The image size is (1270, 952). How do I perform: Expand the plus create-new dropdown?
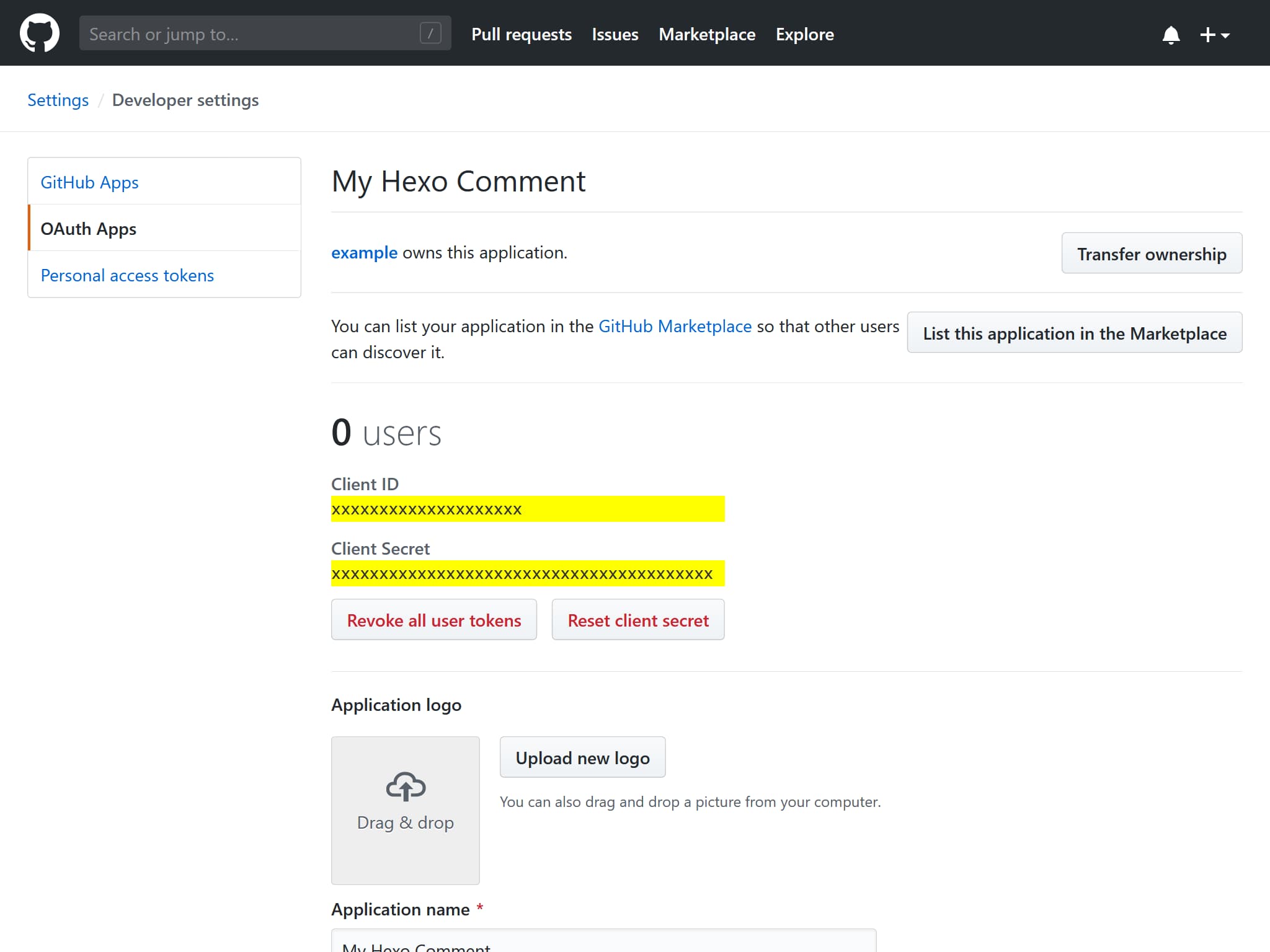1214,35
